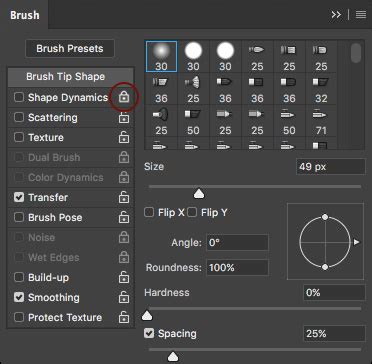Open the Brush panel menu

[x=361, y=15]
